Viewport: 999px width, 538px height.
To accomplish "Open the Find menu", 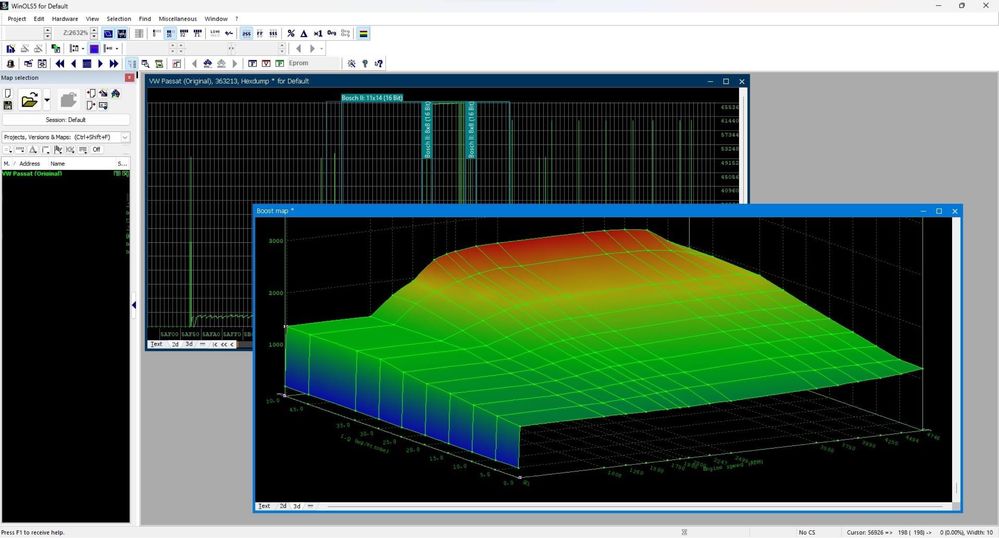I will click(145, 18).
